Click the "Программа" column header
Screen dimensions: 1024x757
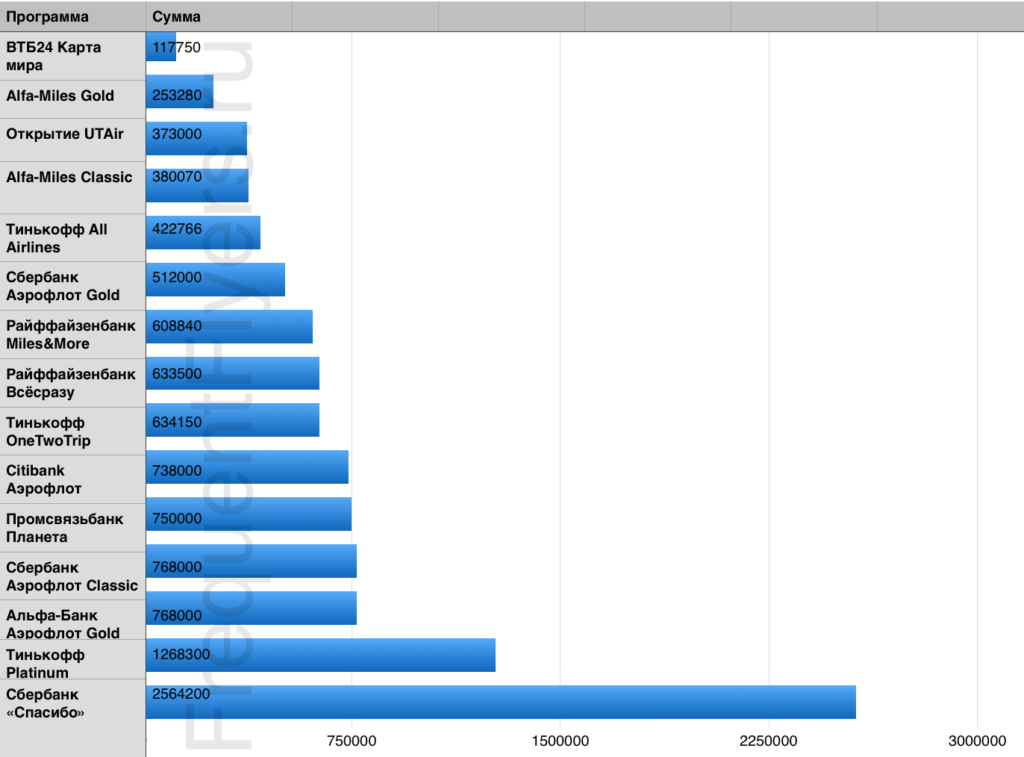click(x=47, y=17)
